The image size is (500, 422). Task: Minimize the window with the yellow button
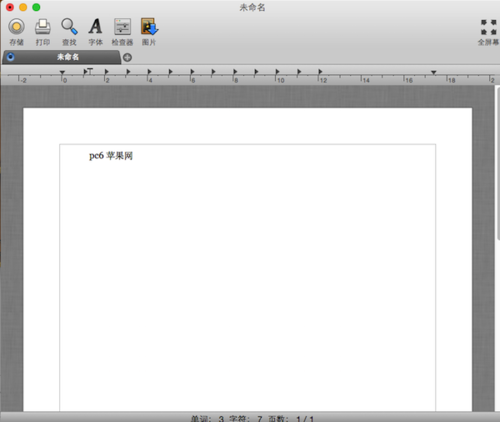23,7
